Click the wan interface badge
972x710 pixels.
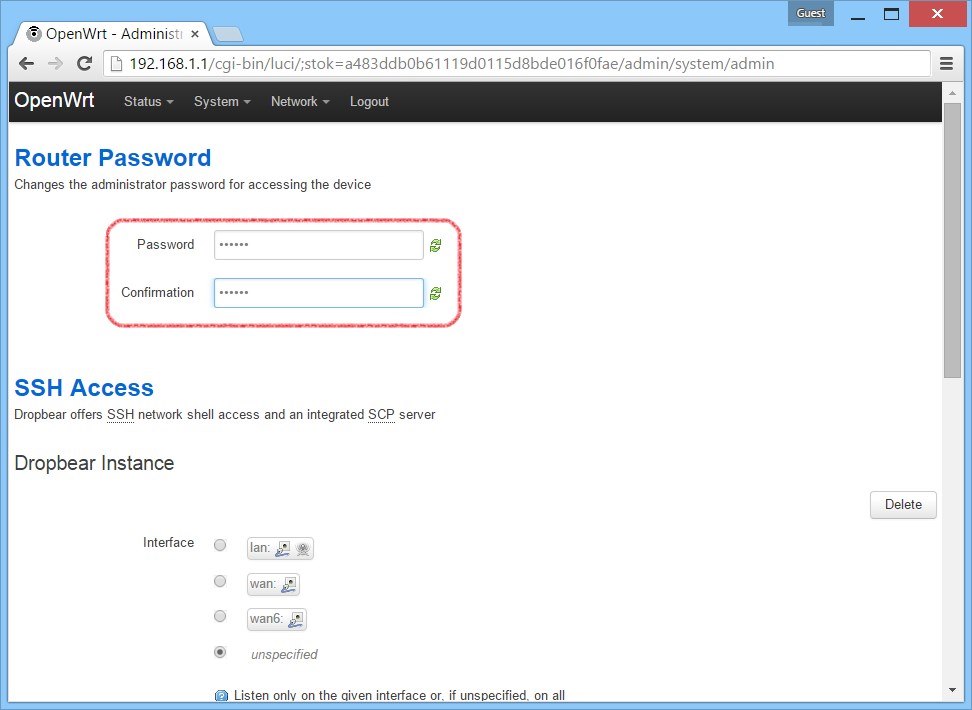pyautogui.click(x=273, y=584)
